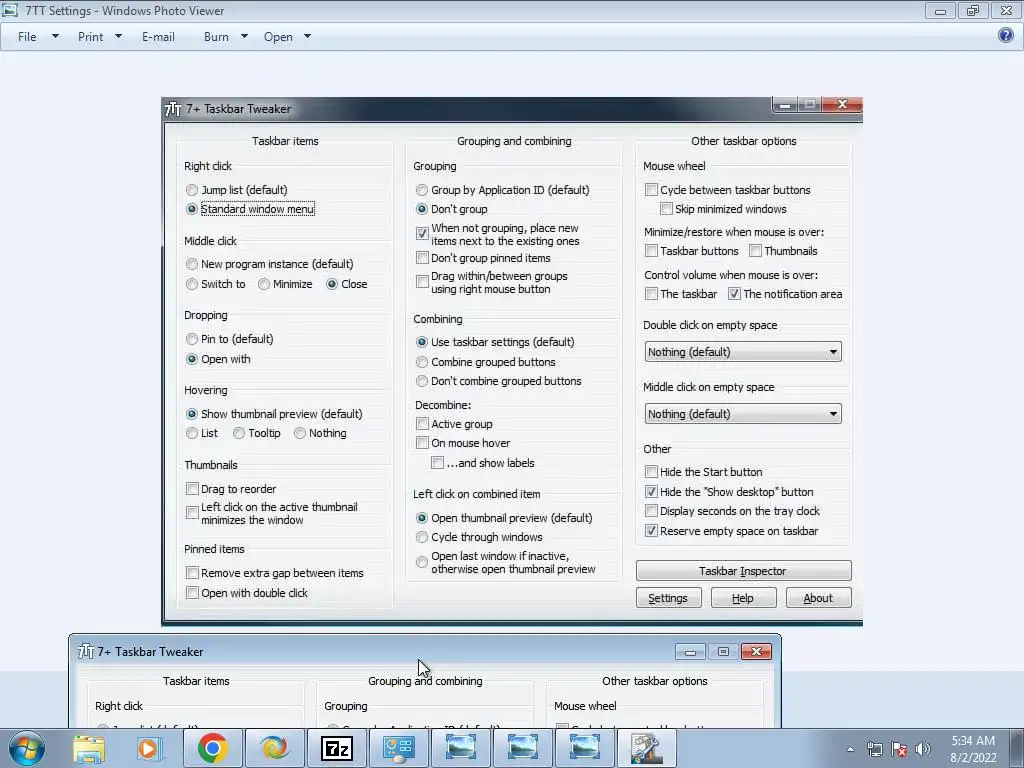Toggle 'Remove extra gap between items' checkbox
The image size is (1024, 768).
192,573
